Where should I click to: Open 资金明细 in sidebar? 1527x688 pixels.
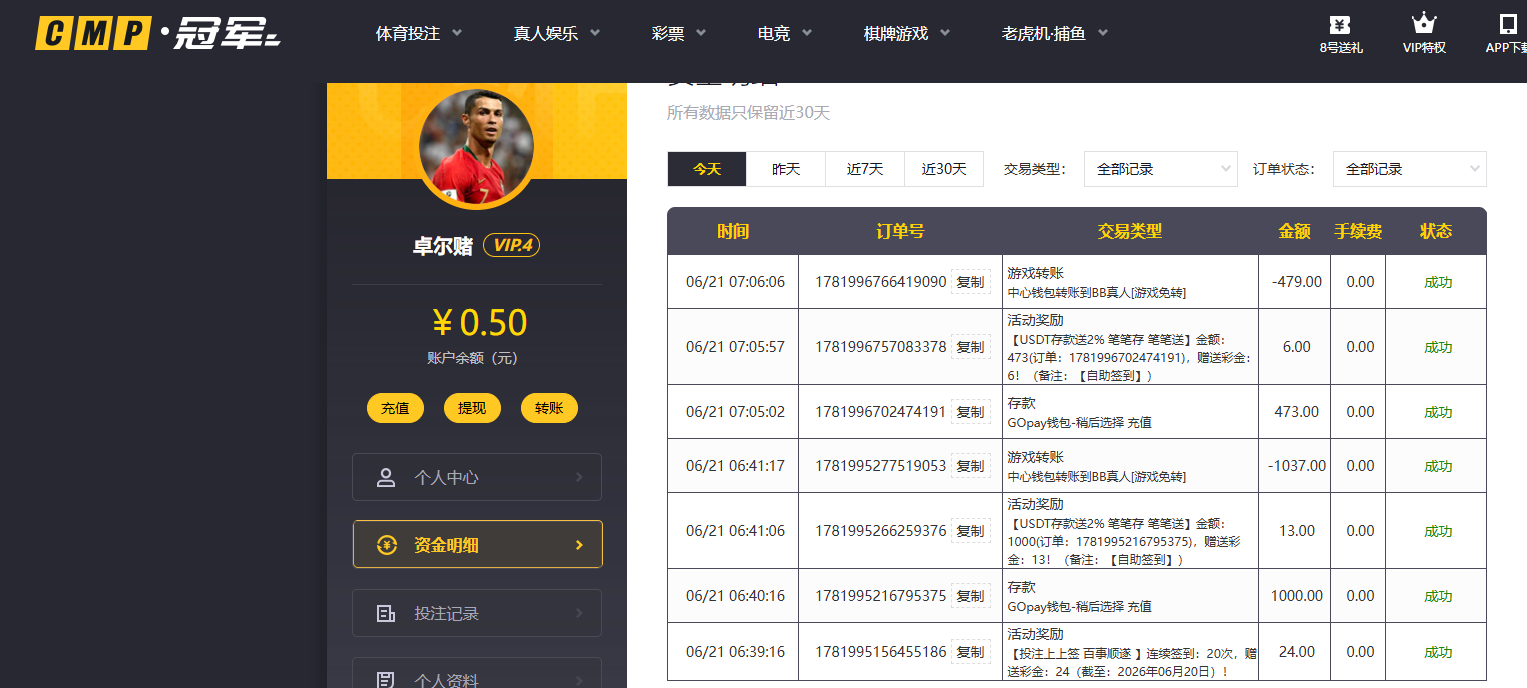tap(477, 545)
